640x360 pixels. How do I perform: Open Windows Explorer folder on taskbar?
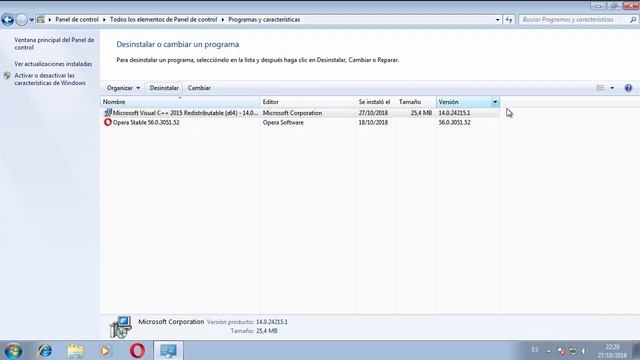point(75,351)
